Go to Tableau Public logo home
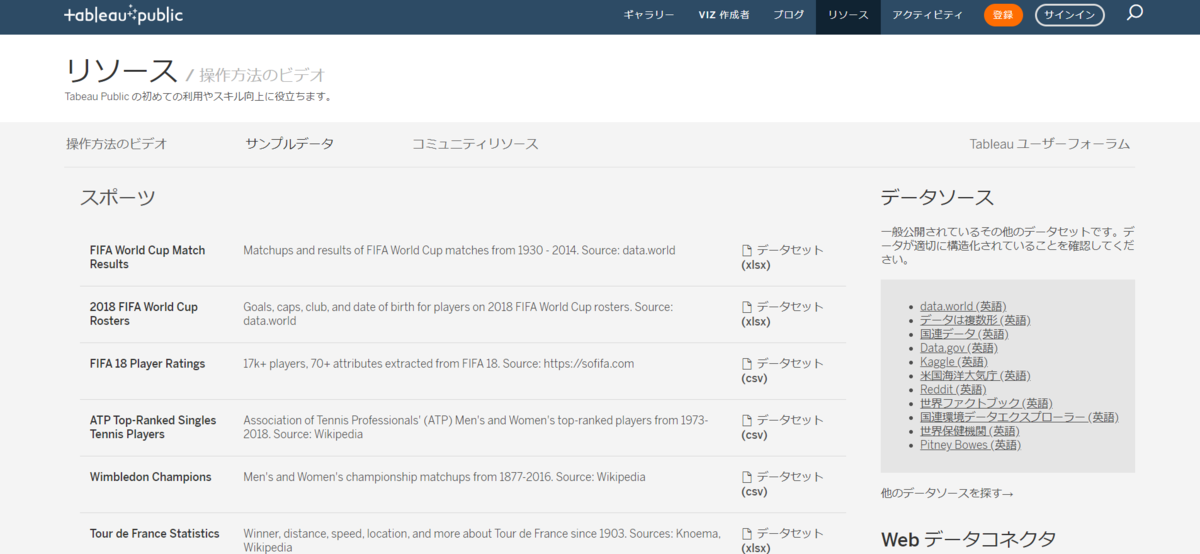Image resolution: width=1200 pixels, height=554 pixels. tap(123, 15)
